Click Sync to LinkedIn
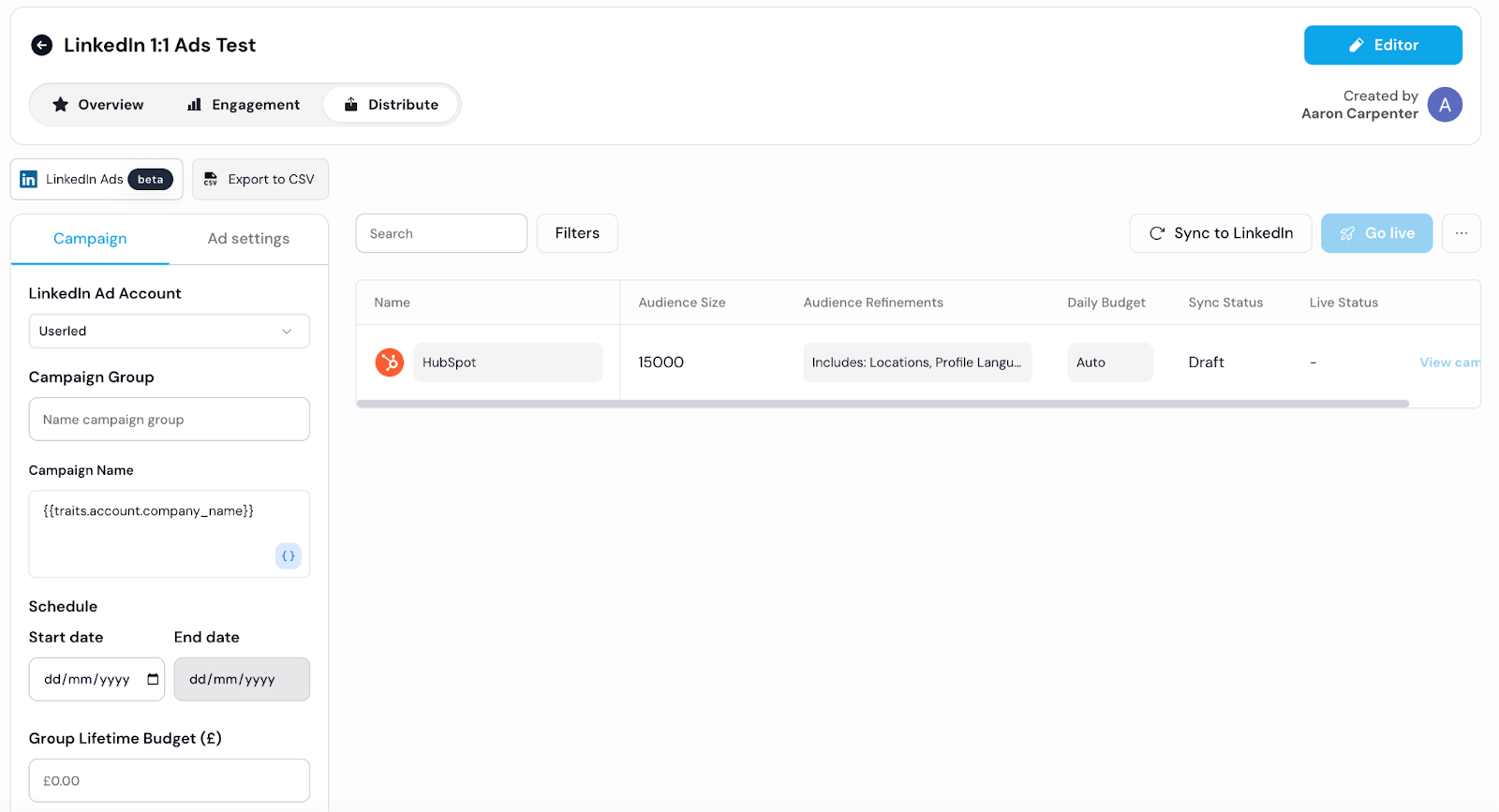This screenshot has height=812, width=1499. 1221,233
